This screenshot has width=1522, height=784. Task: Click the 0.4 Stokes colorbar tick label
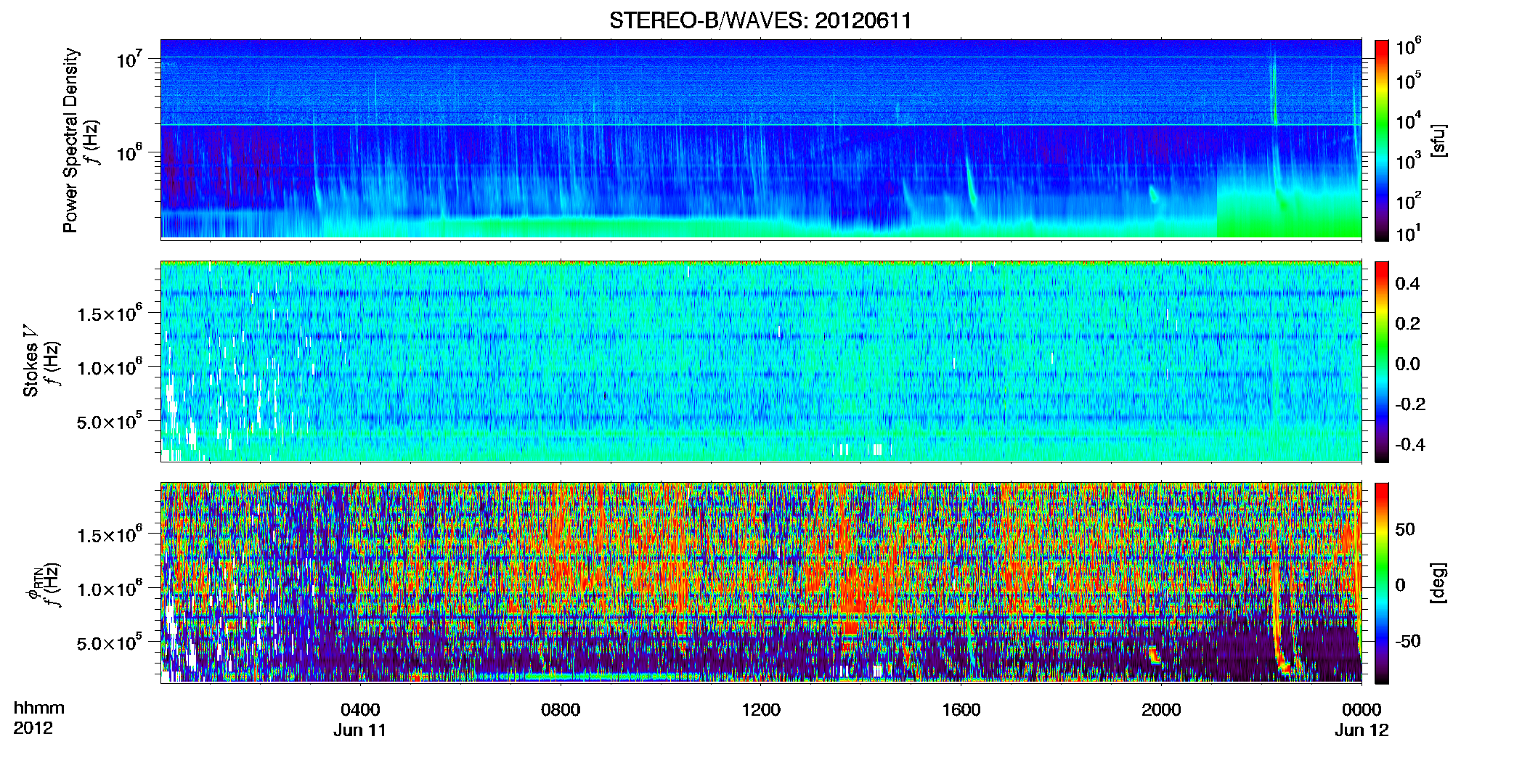pyautogui.click(x=1407, y=284)
